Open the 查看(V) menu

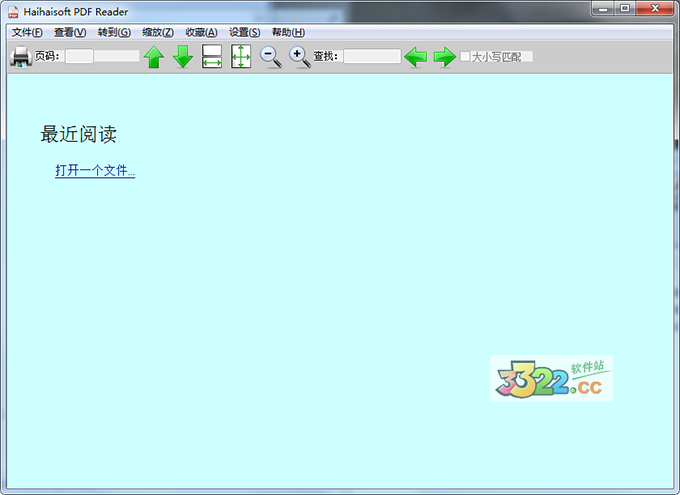coord(70,33)
